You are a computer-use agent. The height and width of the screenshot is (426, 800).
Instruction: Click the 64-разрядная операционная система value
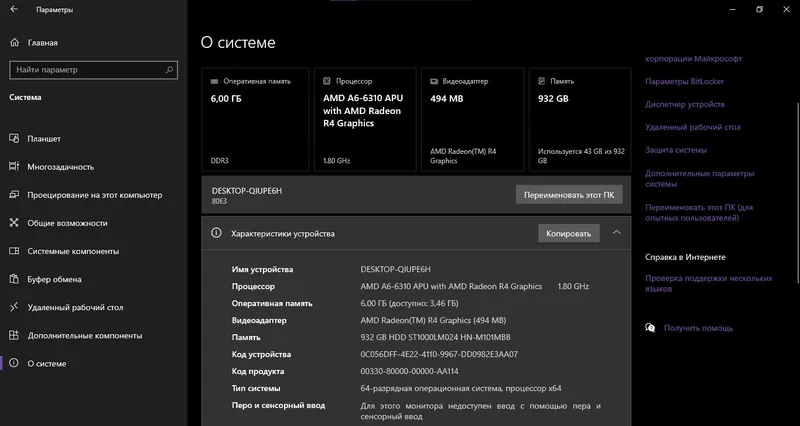tap(461, 388)
